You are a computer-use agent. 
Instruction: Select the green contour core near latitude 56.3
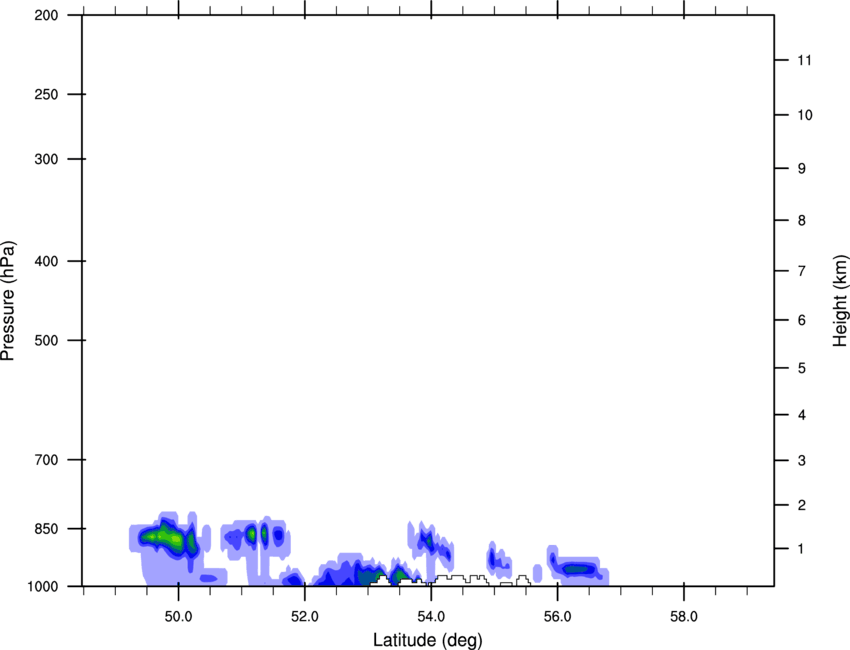click(578, 569)
